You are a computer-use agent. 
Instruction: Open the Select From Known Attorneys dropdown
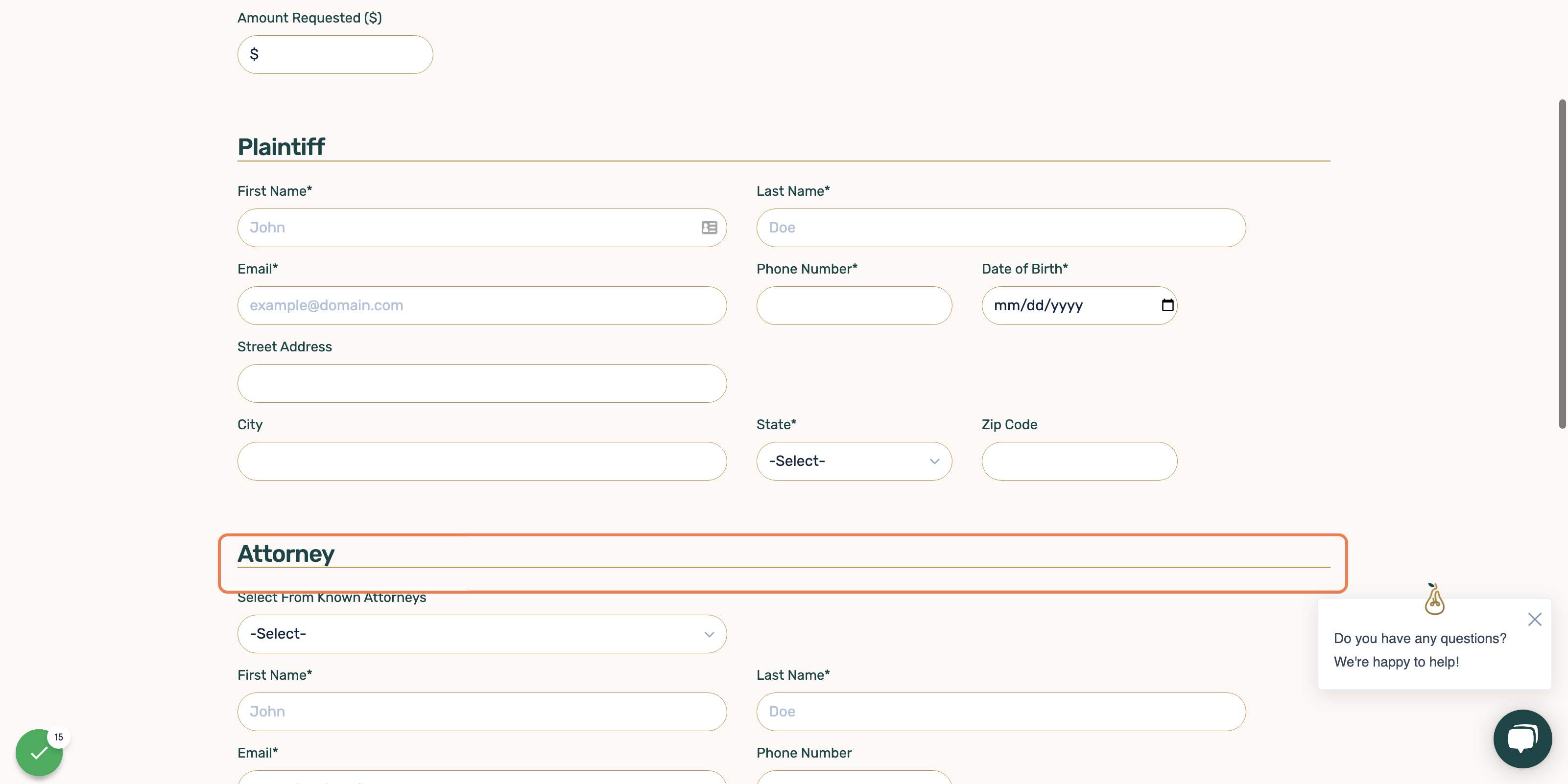(482, 634)
